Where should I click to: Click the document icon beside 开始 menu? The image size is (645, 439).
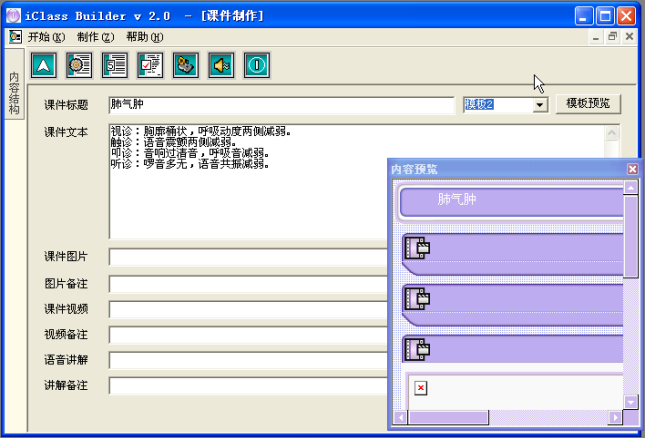15,37
